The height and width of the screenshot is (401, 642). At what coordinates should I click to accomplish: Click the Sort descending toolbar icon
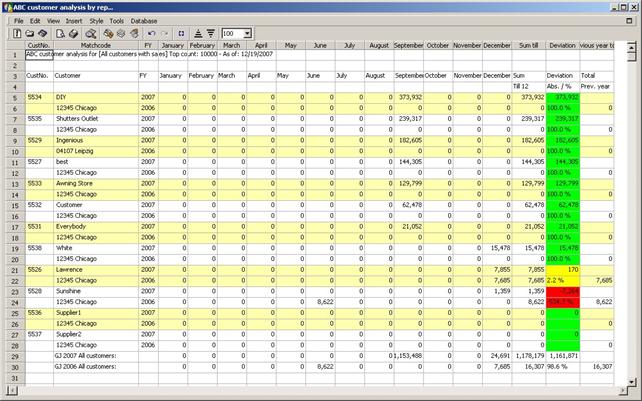pyautogui.click(x=210, y=33)
